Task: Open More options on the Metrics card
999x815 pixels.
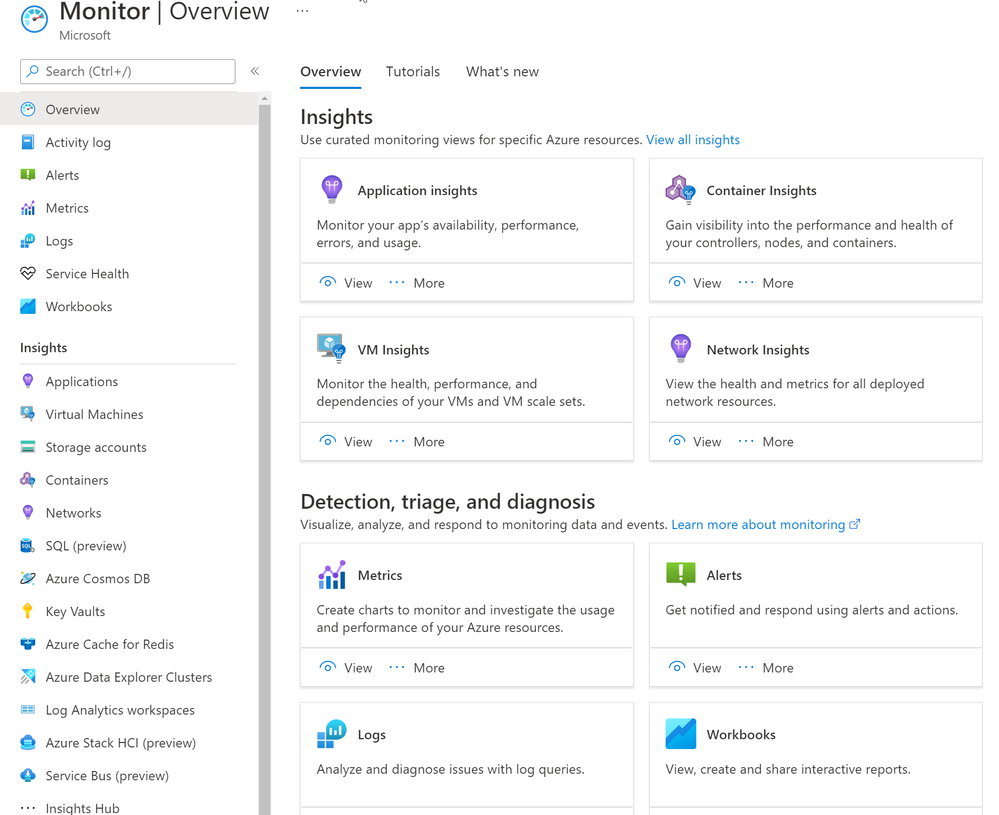Action: coord(417,668)
